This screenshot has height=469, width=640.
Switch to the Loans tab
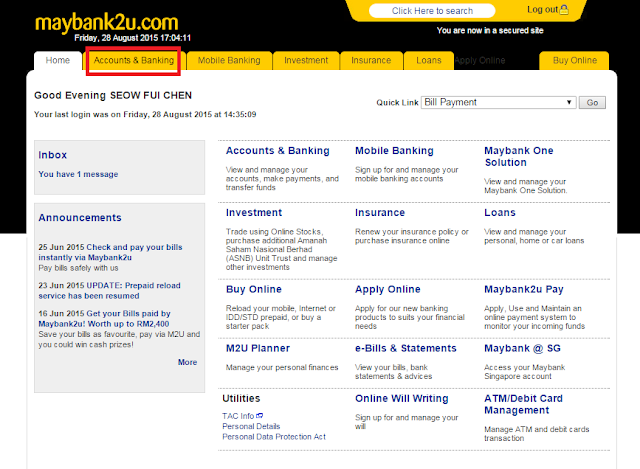(x=429, y=60)
